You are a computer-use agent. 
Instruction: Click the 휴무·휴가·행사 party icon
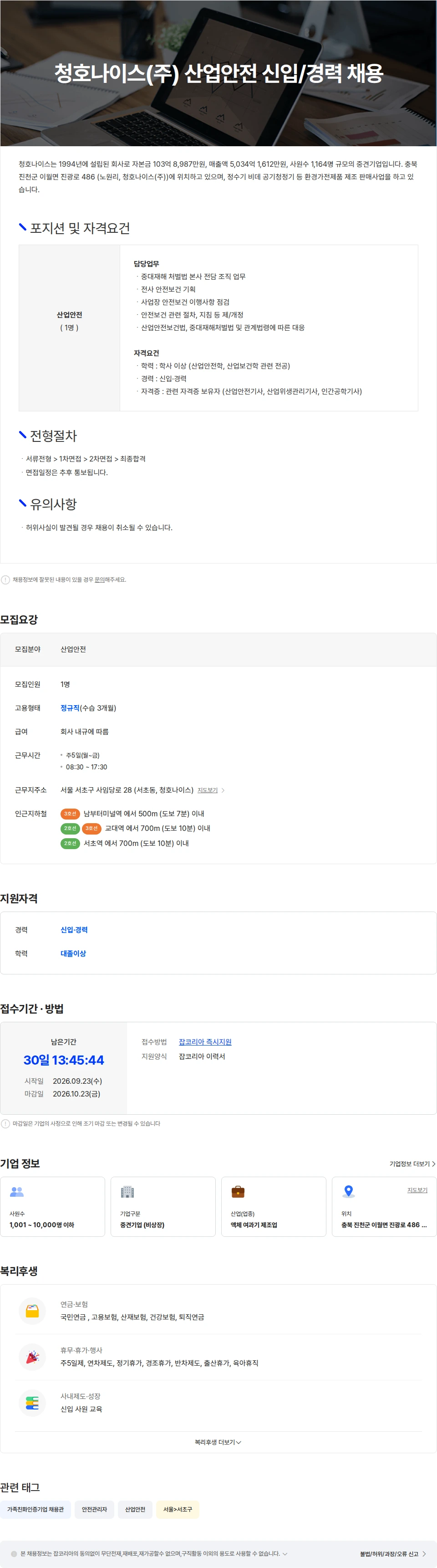point(32,1357)
